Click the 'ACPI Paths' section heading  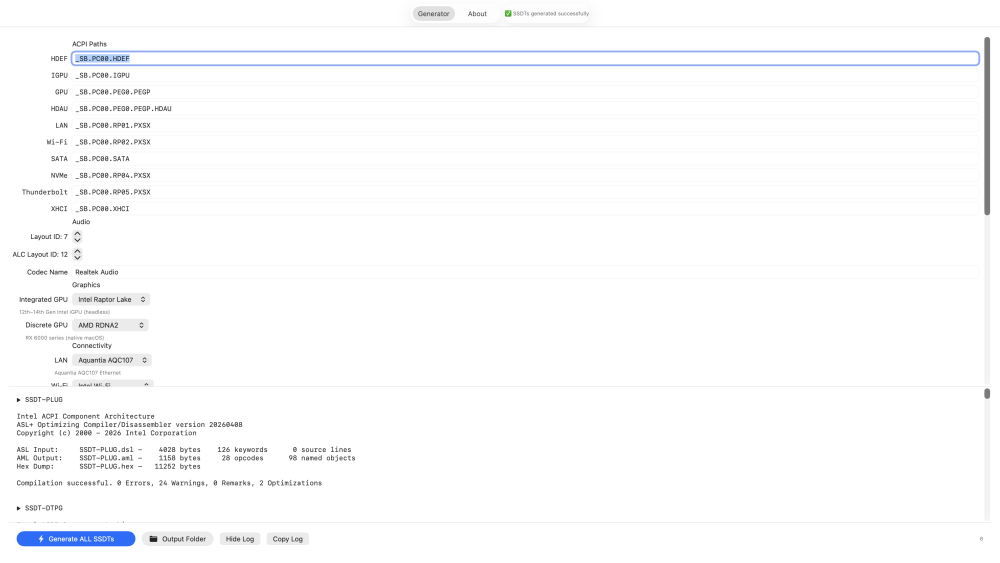[x=89, y=44]
